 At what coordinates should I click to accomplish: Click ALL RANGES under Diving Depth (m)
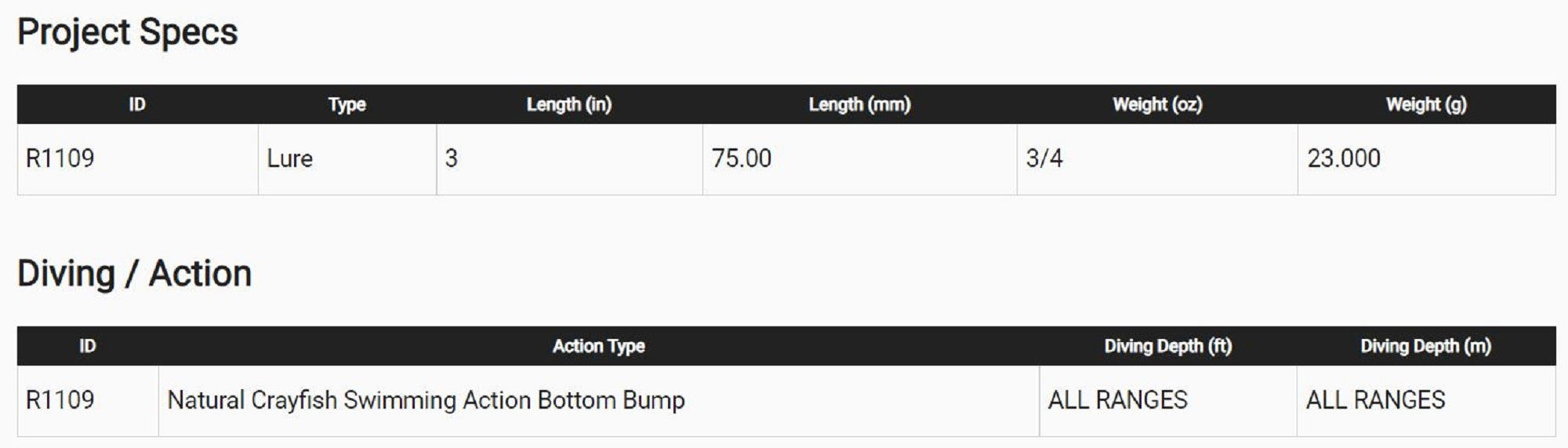click(1375, 400)
